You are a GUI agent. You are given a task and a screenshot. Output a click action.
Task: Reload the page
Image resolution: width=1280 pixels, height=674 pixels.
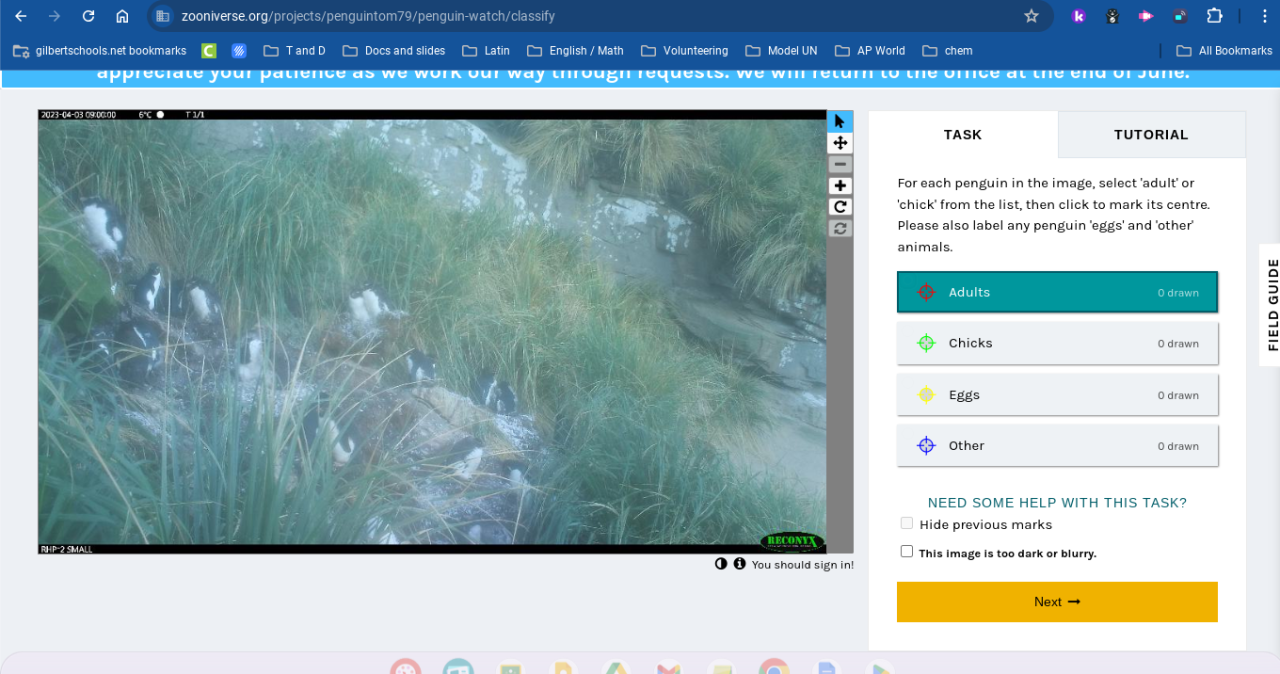88,16
